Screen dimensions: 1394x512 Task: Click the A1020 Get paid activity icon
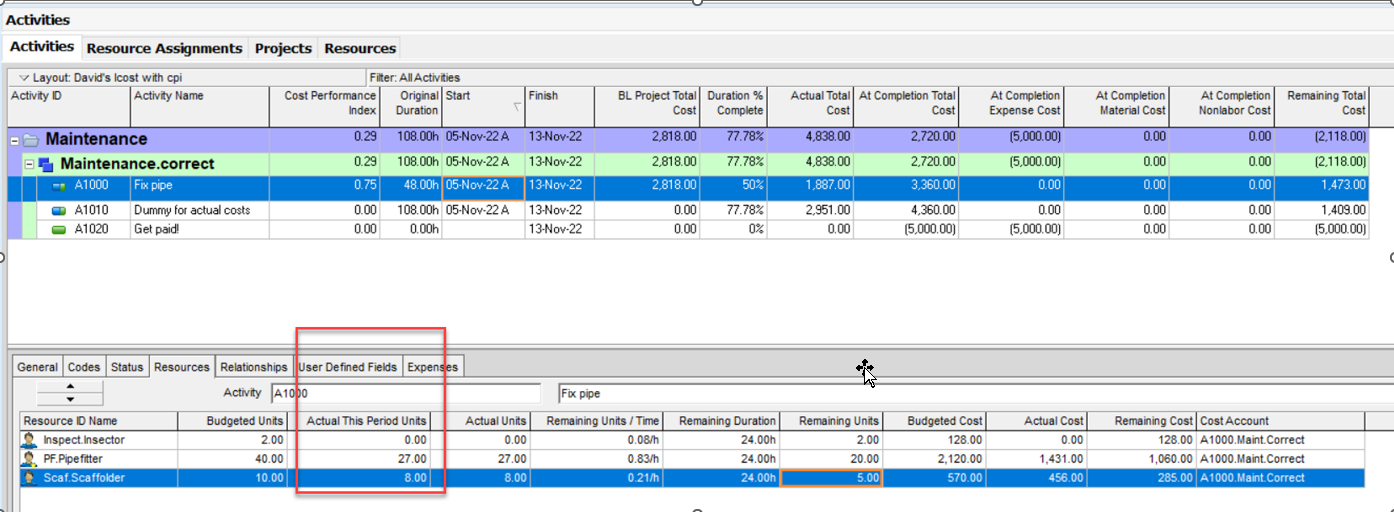59,229
